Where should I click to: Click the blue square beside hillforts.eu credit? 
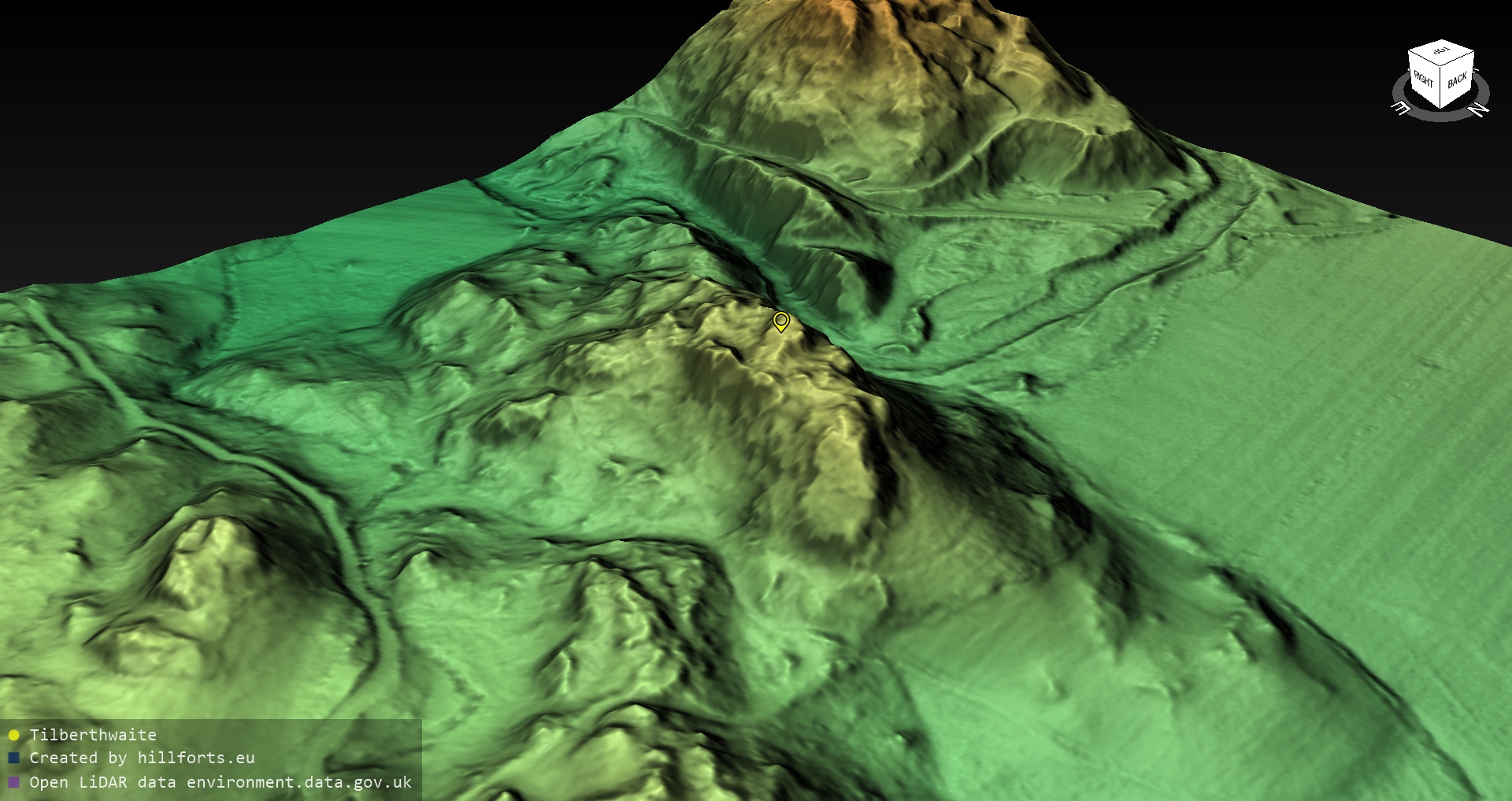point(13,758)
